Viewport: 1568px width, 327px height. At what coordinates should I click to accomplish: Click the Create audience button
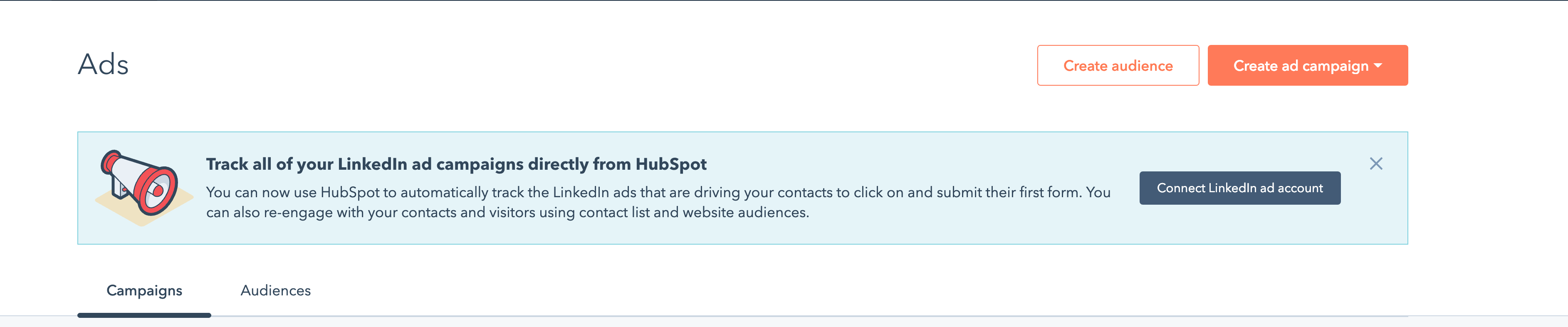coord(1118,65)
